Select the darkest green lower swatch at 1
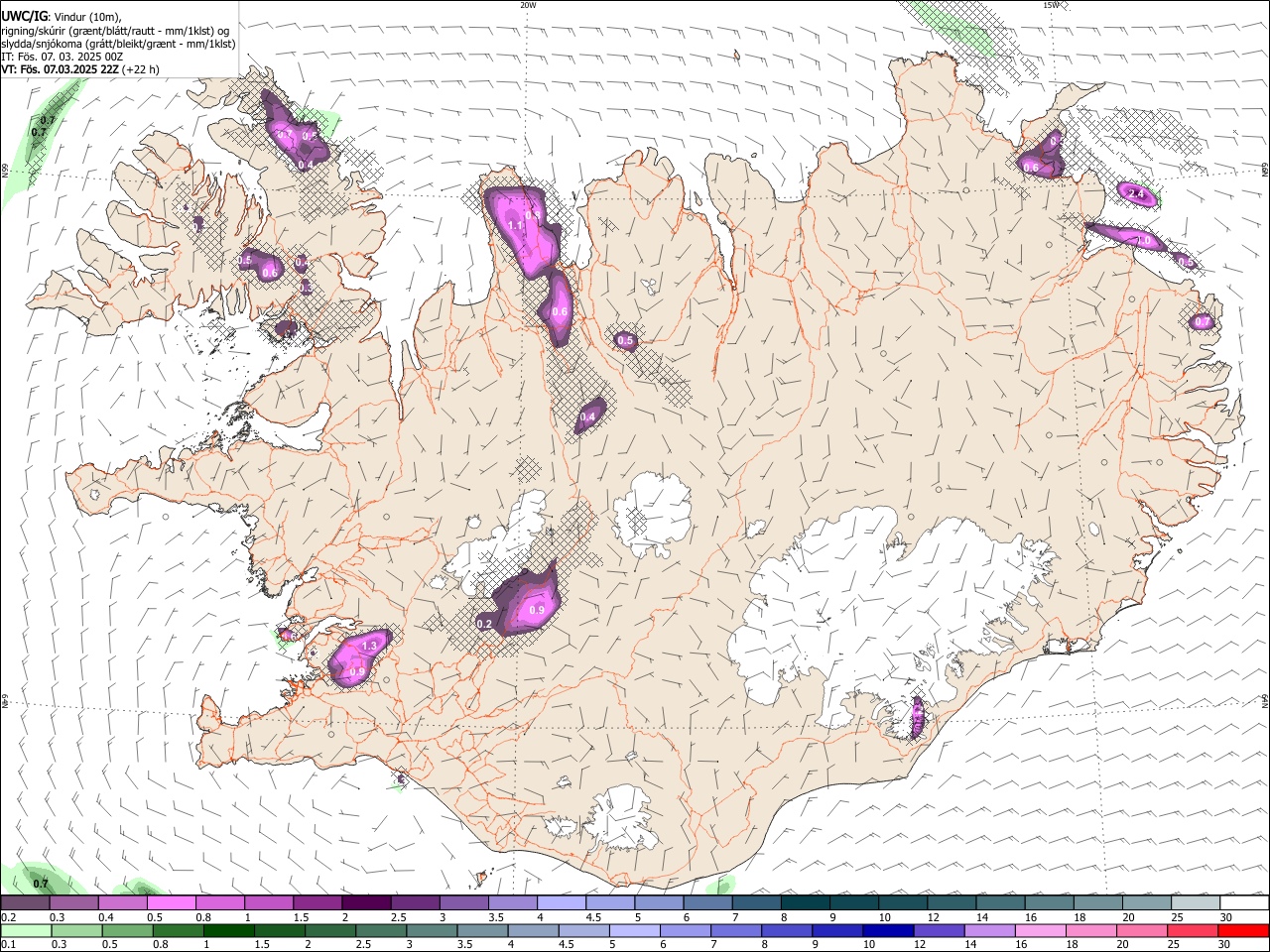Image resolution: width=1270 pixels, height=952 pixels. [229, 930]
